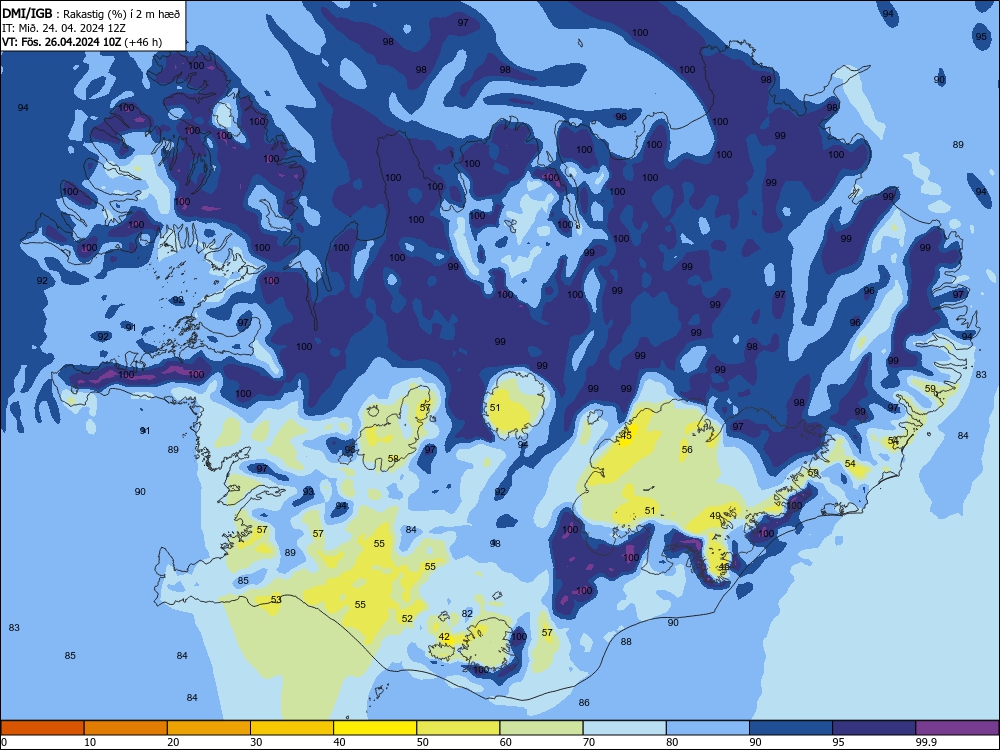Image resolution: width=1000 pixels, height=750 pixels.
Task: Click the pale blue 70–80 legend swatch
Action: 624,728
